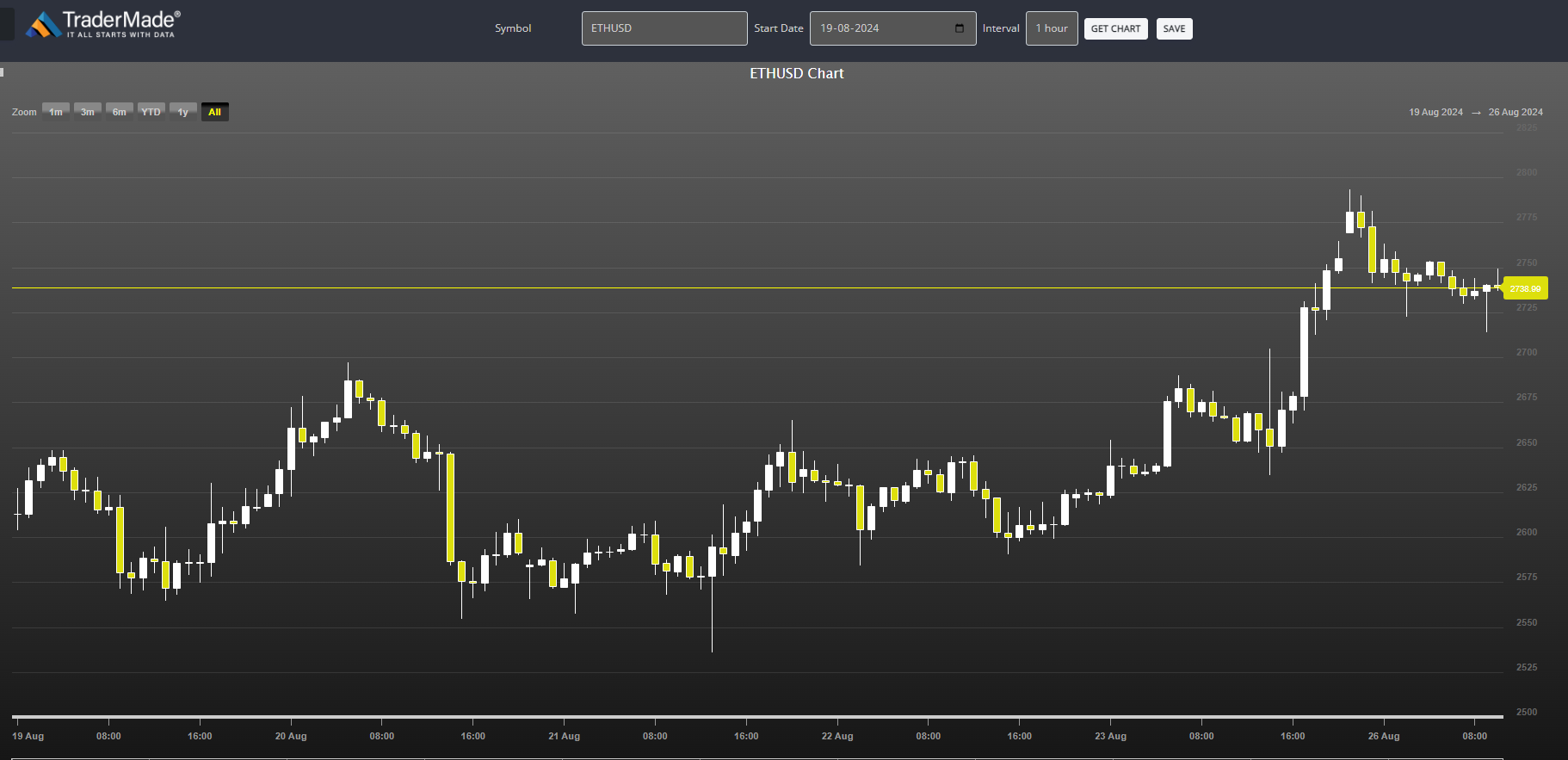Viewport: 1568px width, 760px height.
Task: Click the SAVE button
Action: 1174,28
